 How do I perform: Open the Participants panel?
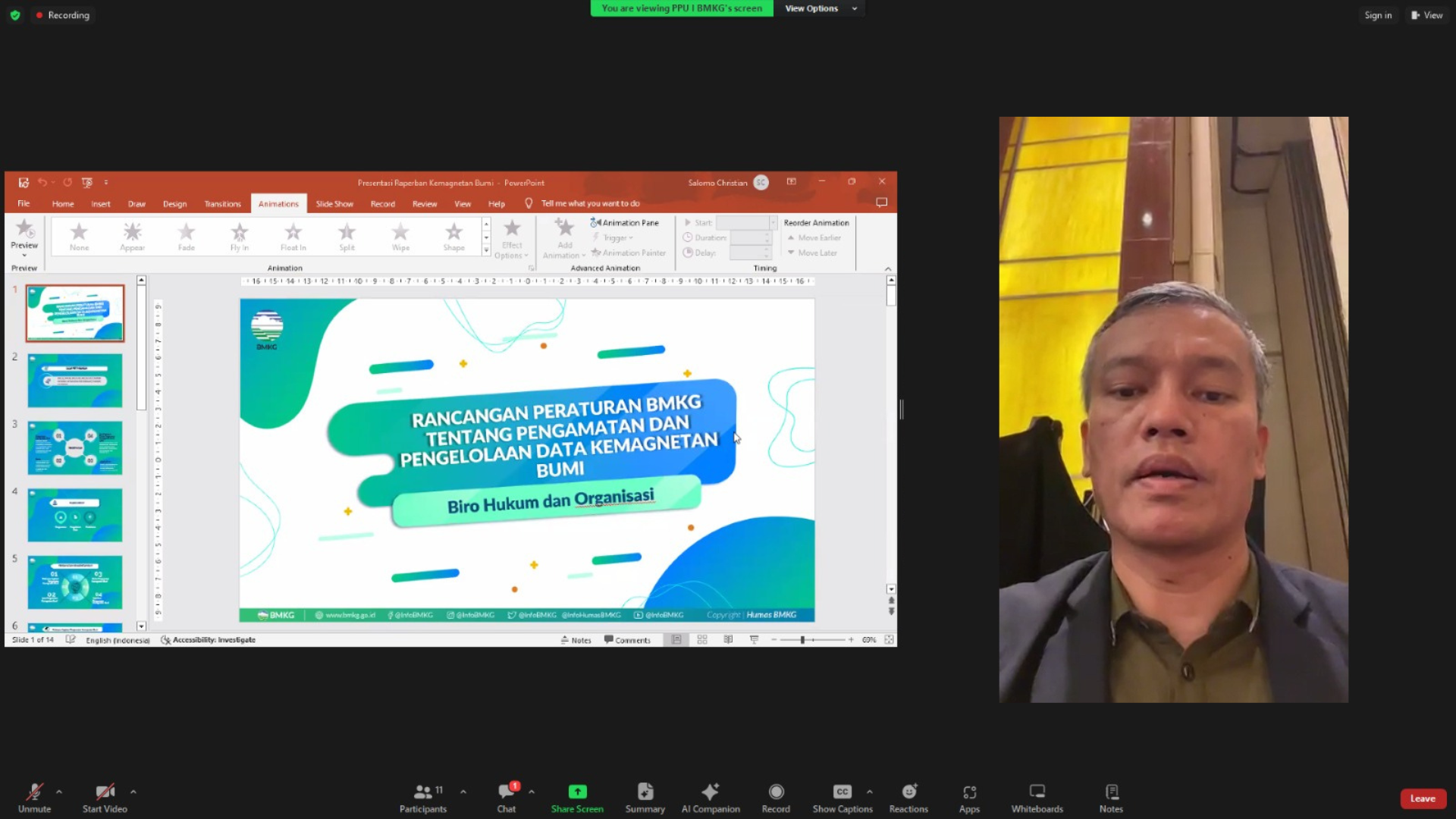tap(423, 799)
